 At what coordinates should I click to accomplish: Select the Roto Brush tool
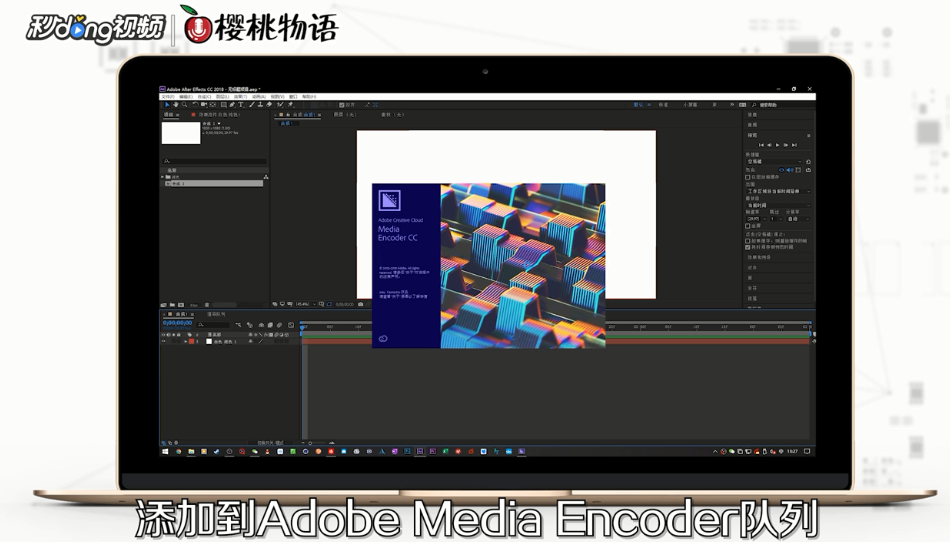279,105
